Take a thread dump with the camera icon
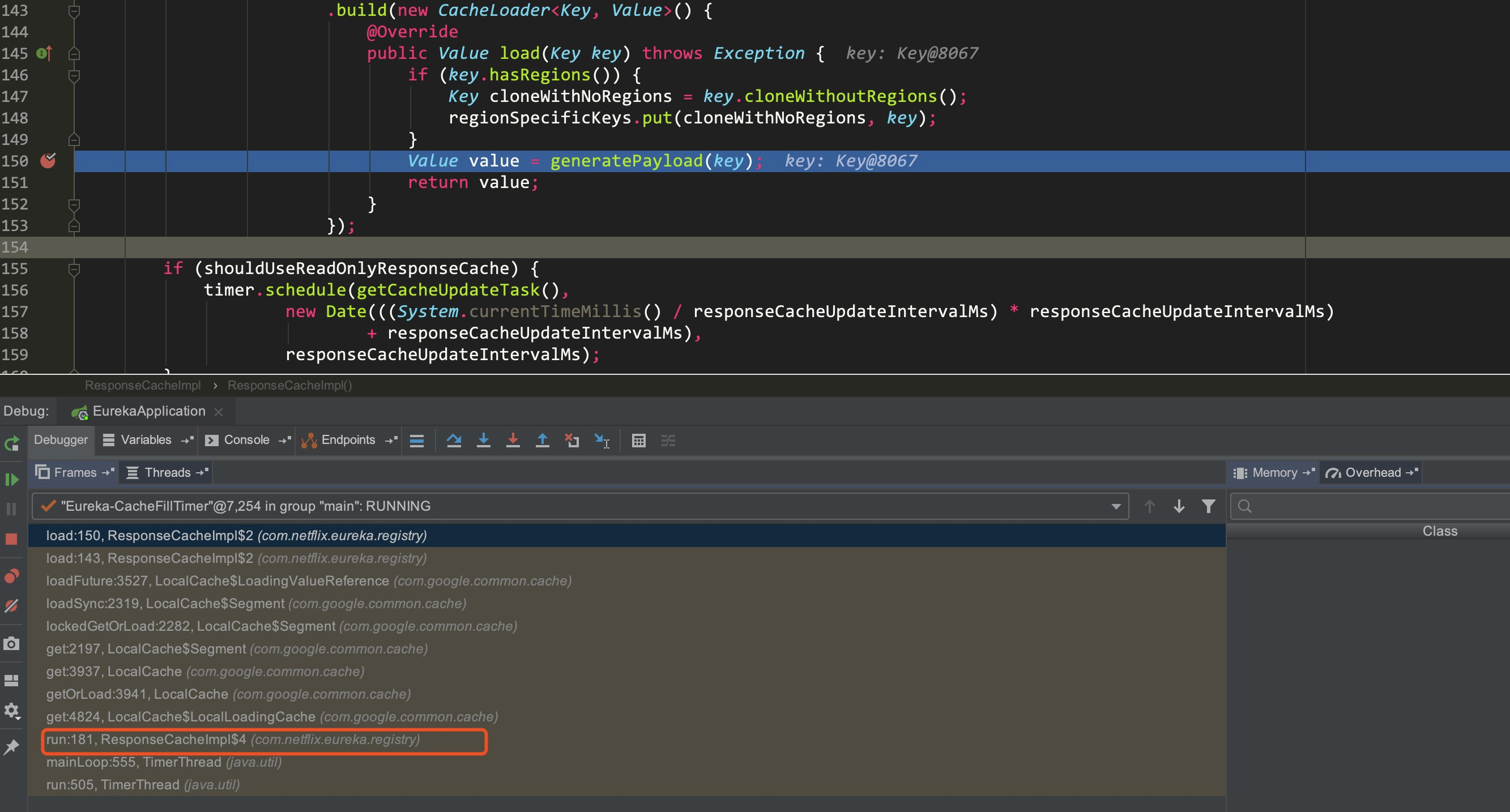1510x812 pixels. tap(12, 644)
